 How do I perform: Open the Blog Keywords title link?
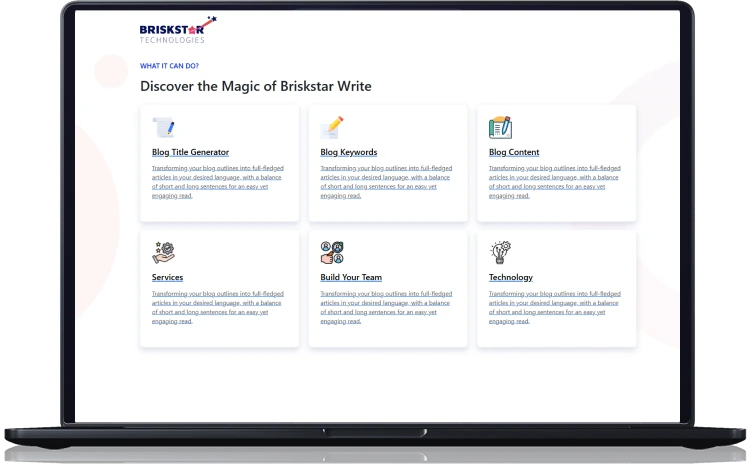coord(348,152)
